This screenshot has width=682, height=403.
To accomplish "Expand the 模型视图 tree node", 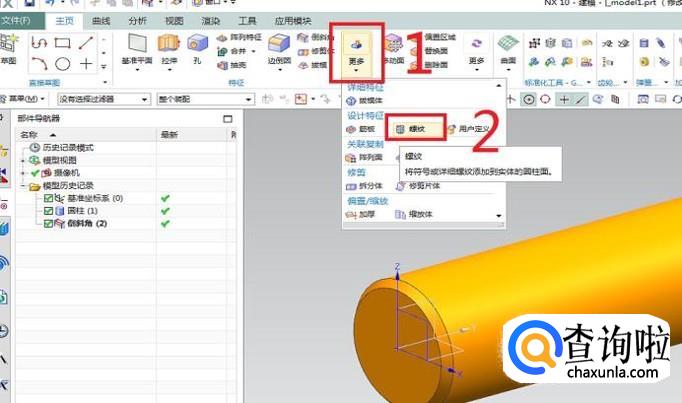I will click(23, 161).
